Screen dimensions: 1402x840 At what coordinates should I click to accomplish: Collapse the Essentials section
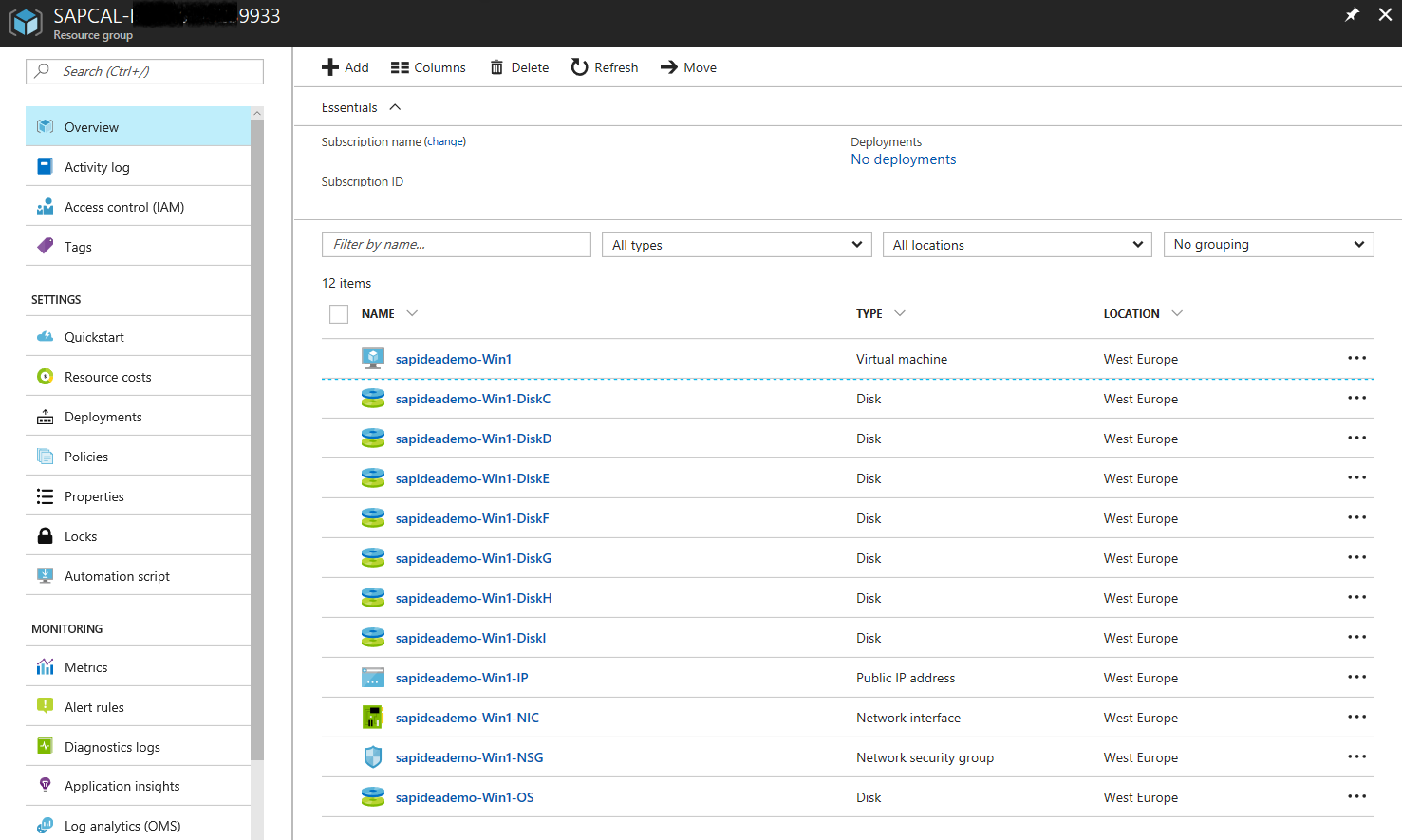click(x=395, y=107)
